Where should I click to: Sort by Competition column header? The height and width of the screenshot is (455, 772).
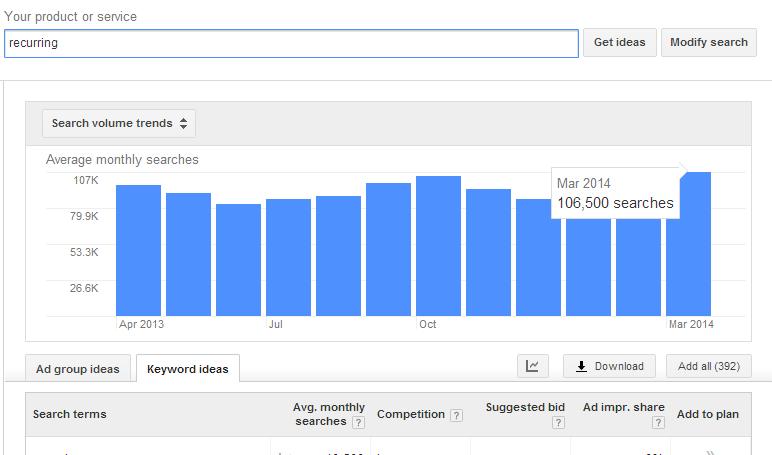click(411, 415)
